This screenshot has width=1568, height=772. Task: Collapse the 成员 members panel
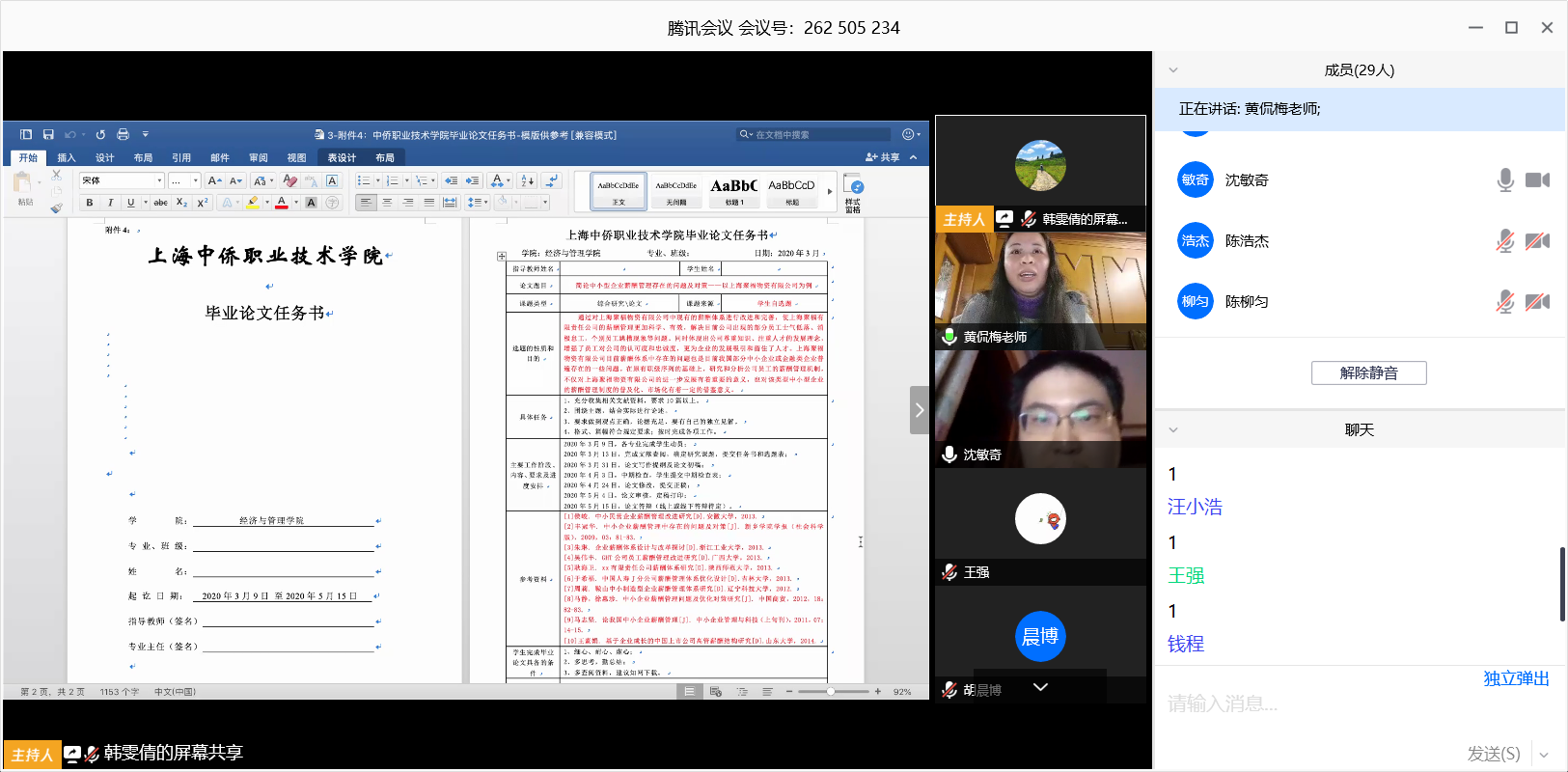click(1173, 70)
